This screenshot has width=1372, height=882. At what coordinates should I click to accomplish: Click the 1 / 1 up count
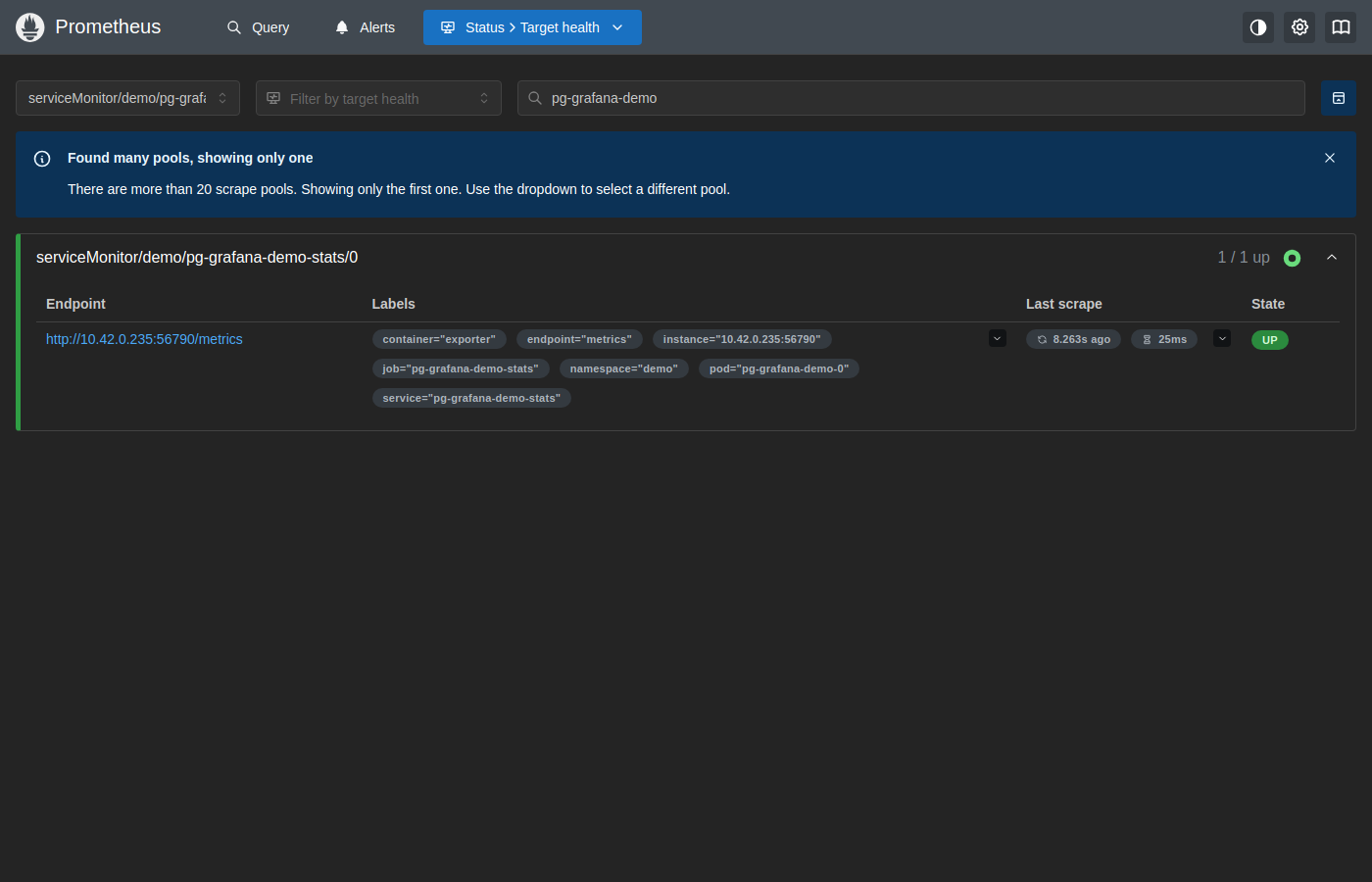[1244, 257]
